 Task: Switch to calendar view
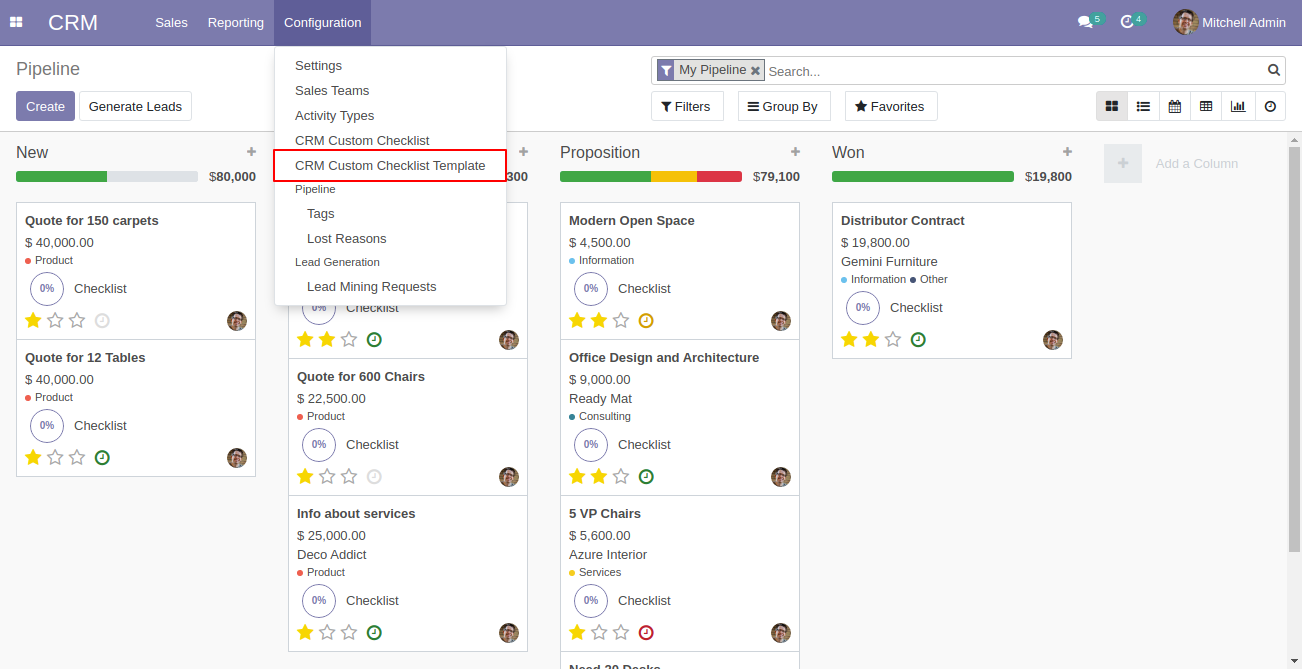point(1175,106)
